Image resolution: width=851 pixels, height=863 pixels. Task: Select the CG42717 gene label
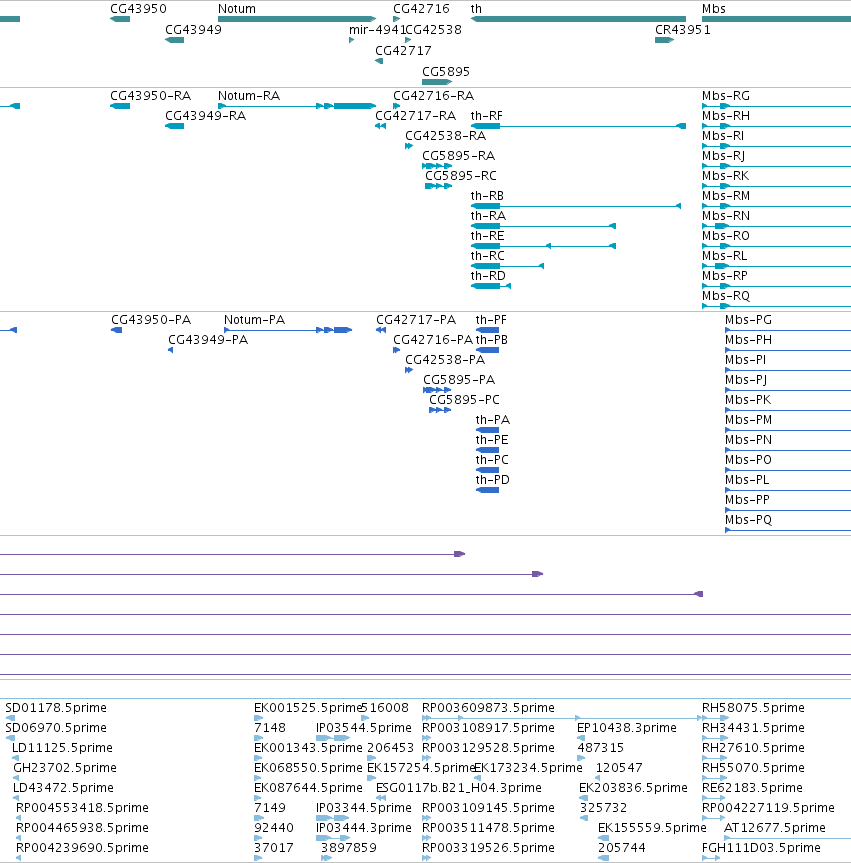pos(403,51)
